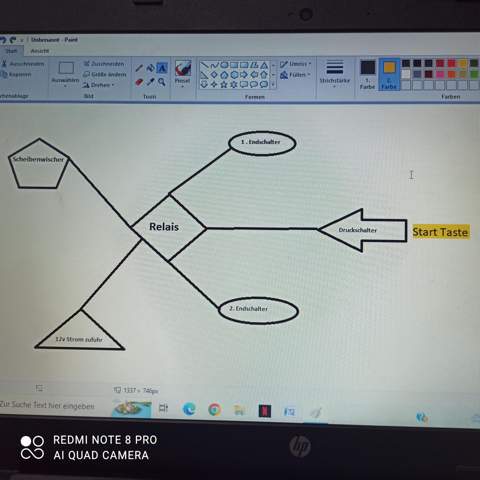Open the Strichstärke line width dropdown
The width and height of the screenshot is (480, 480).
click(x=334, y=74)
